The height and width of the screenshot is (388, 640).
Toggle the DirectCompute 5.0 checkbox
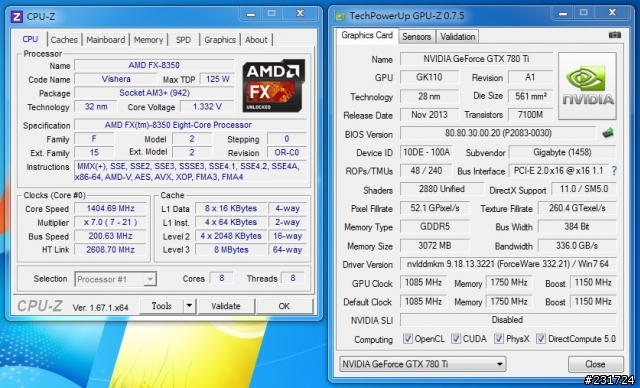tap(541, 339)
